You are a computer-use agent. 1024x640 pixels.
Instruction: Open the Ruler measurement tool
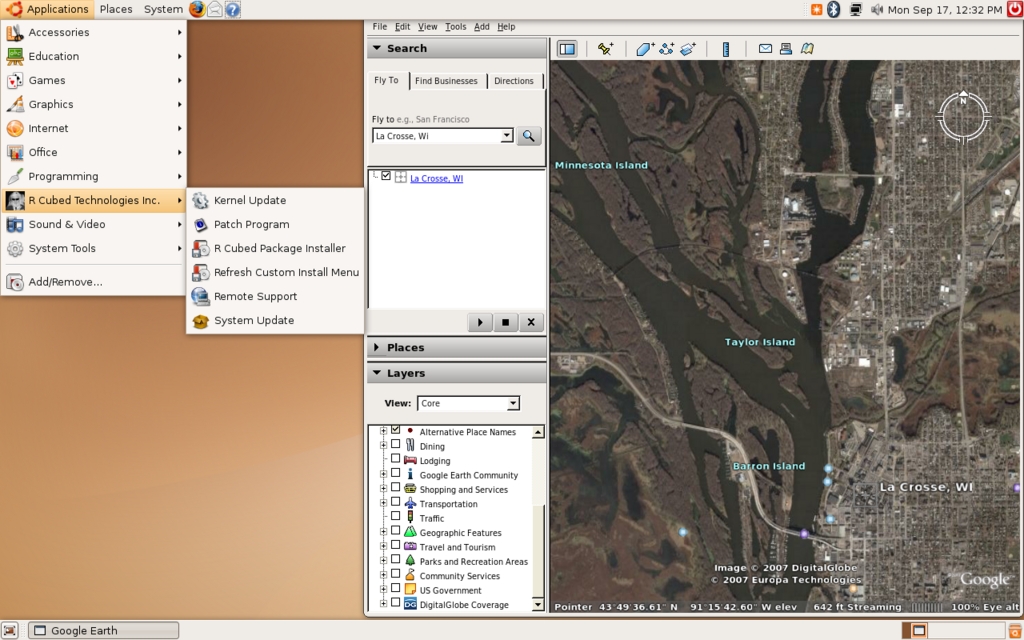726,48
